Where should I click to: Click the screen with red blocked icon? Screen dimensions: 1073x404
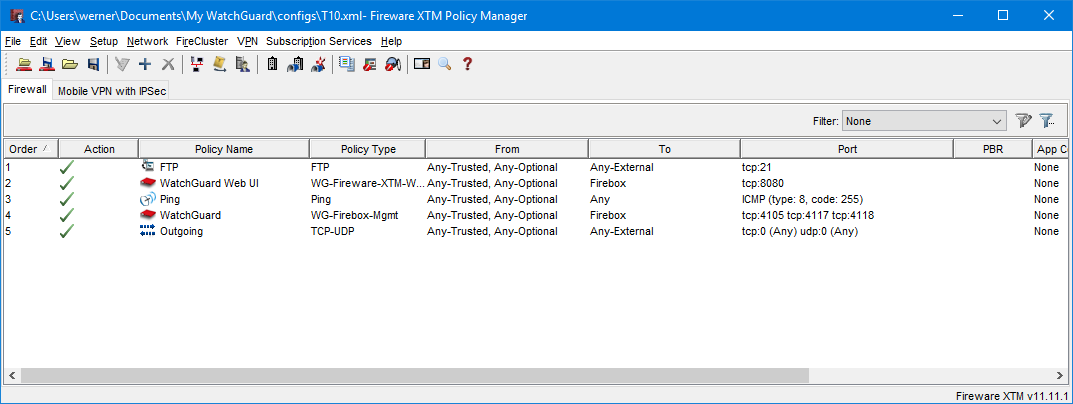point(370,64)
